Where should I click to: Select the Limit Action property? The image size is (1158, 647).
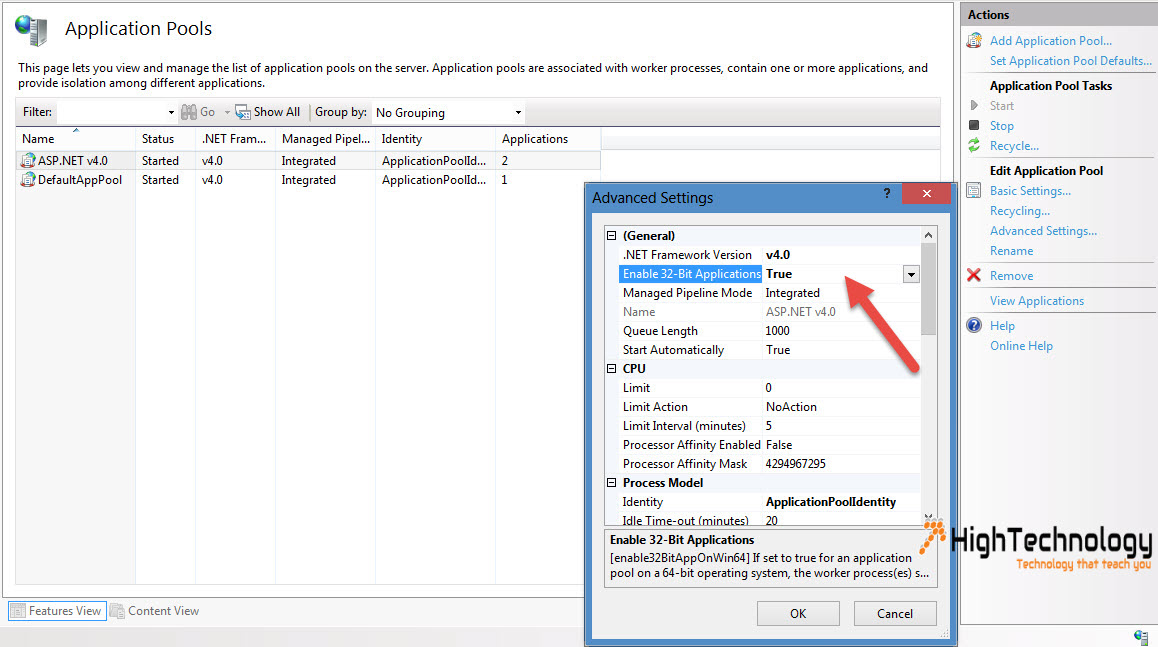(x=770, y=407)
